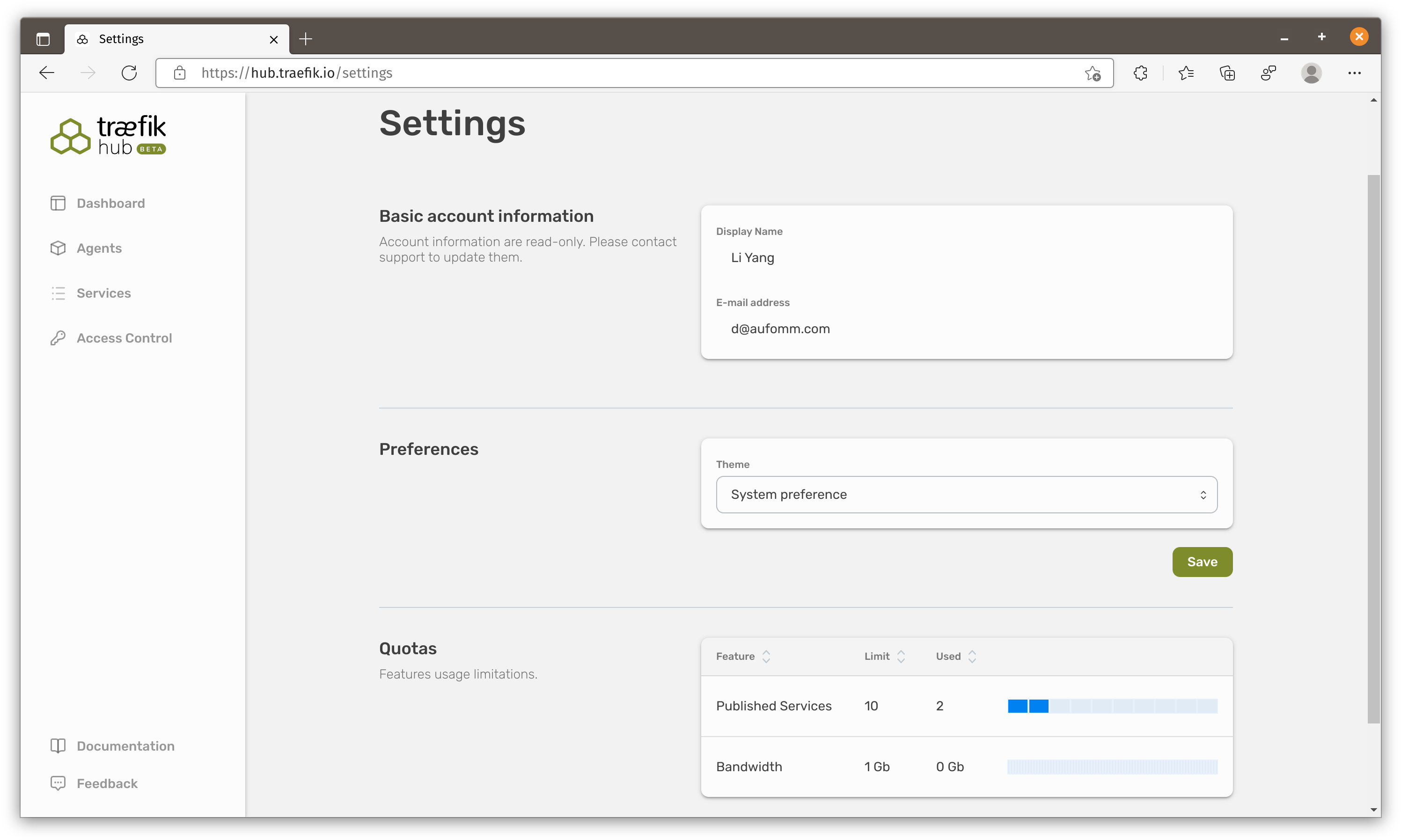This screenshot has height=840, width=1401.
Task: Open the Documentation book icon
Action: (59, 746)
